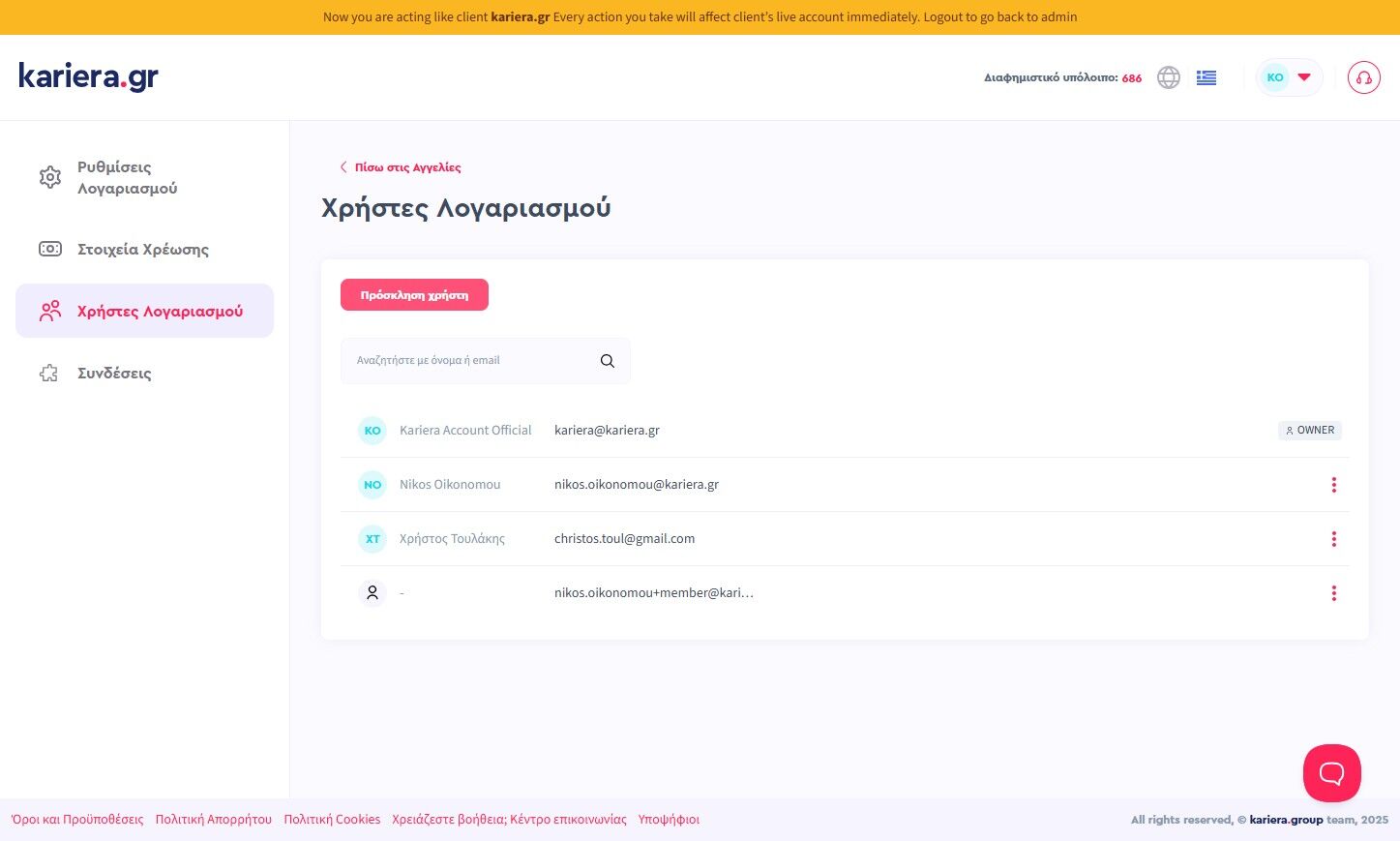Open Όροι και Προϋποθέσεις footer link
1400x841 pixels.
[x=77, y=820]
